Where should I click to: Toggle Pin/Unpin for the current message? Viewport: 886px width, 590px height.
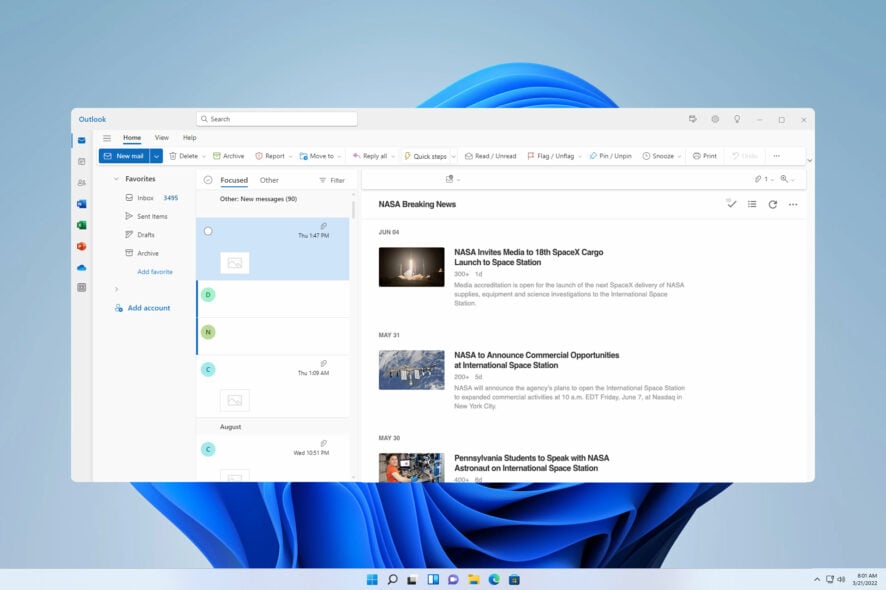608,155
